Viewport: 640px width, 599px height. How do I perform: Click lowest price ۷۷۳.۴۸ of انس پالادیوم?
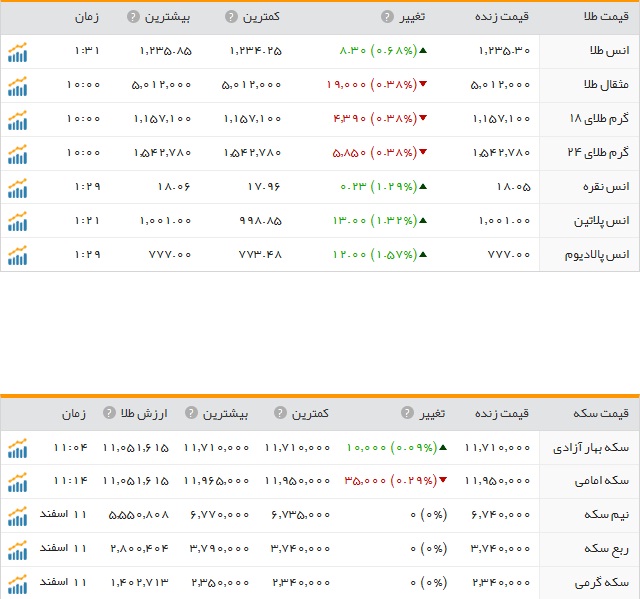pyautogui.click(x=260, y=255)
